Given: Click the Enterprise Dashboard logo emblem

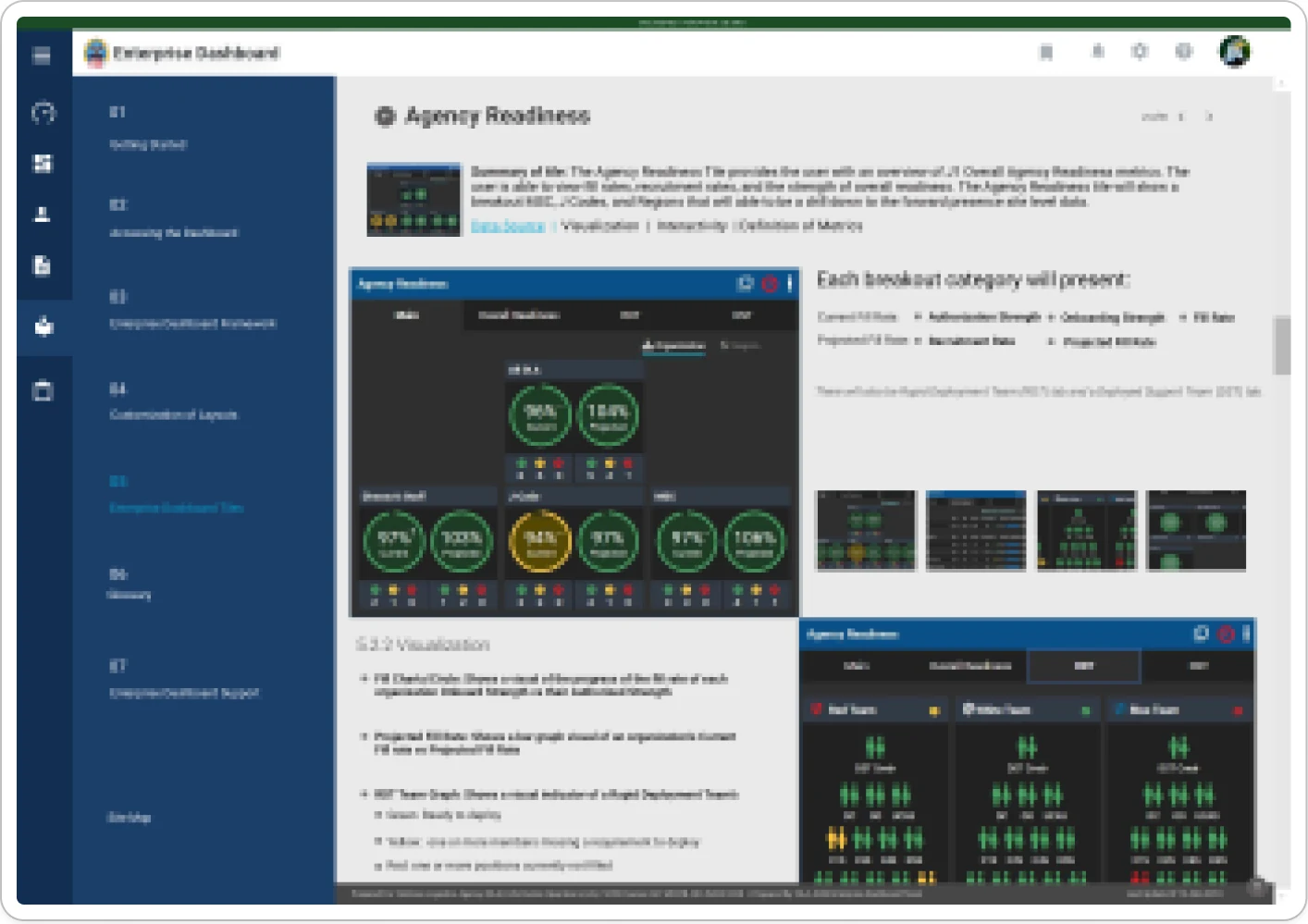Looking at the screenshot, I should pos(96,53).
